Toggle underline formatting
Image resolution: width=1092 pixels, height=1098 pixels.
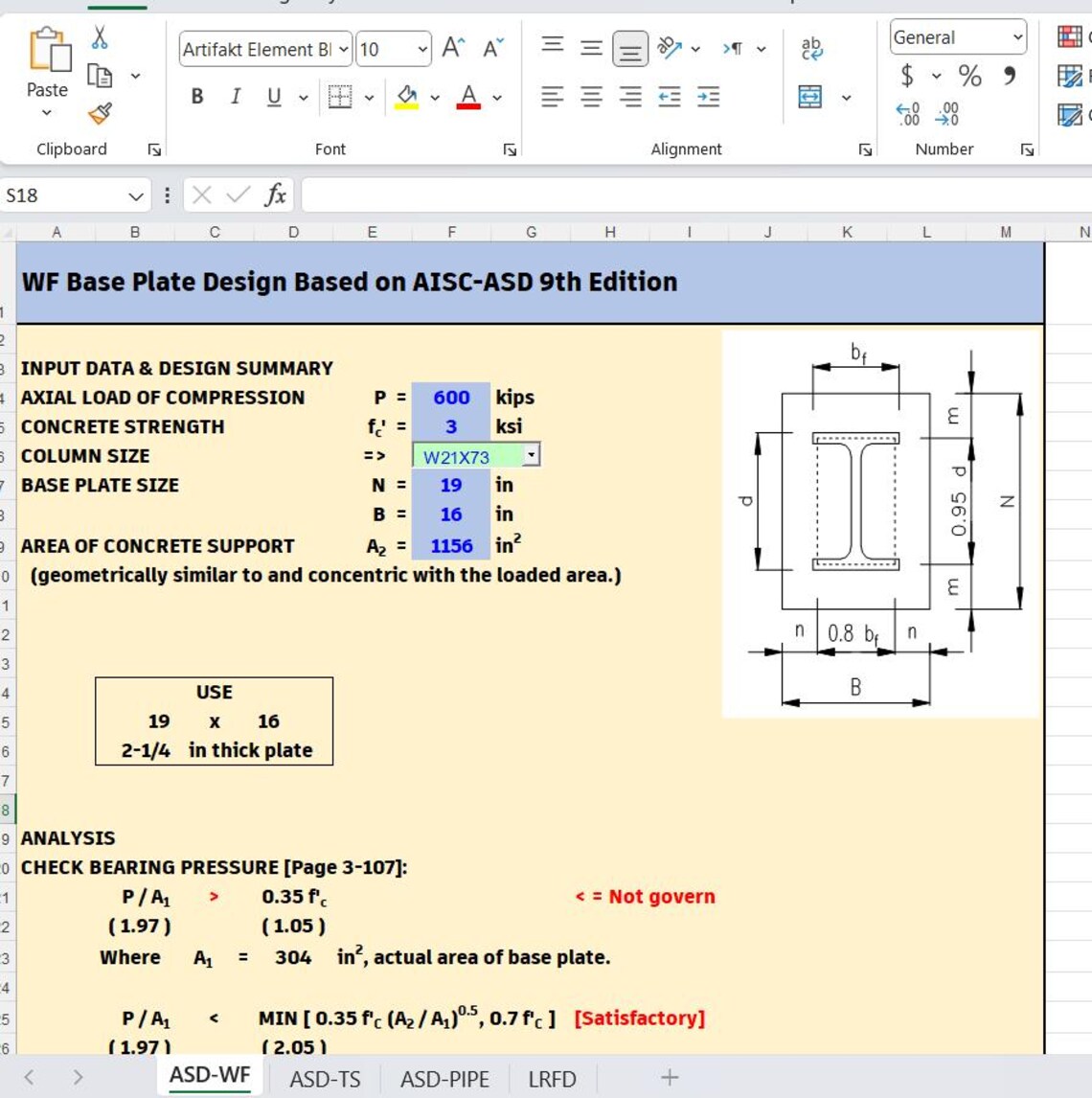[x=274, y=97]
